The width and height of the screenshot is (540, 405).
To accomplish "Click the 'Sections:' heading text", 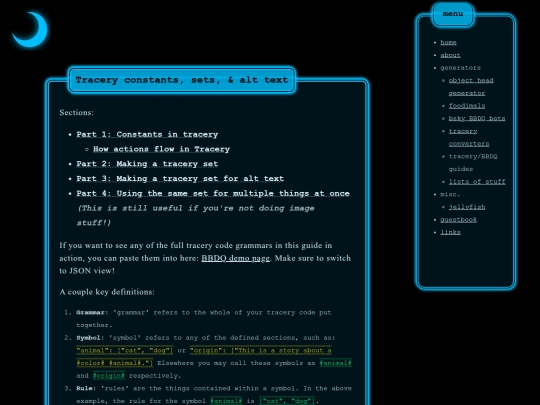I will [x=76, y=113].
